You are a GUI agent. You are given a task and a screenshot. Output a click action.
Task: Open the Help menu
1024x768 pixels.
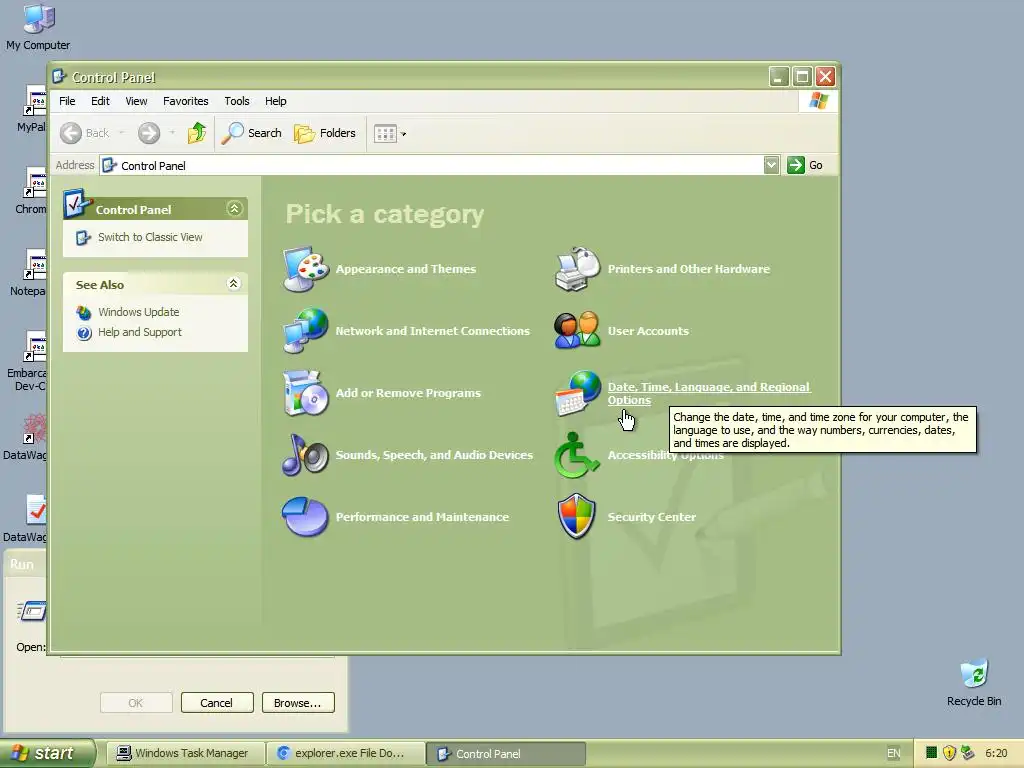[x=276, y=101]
